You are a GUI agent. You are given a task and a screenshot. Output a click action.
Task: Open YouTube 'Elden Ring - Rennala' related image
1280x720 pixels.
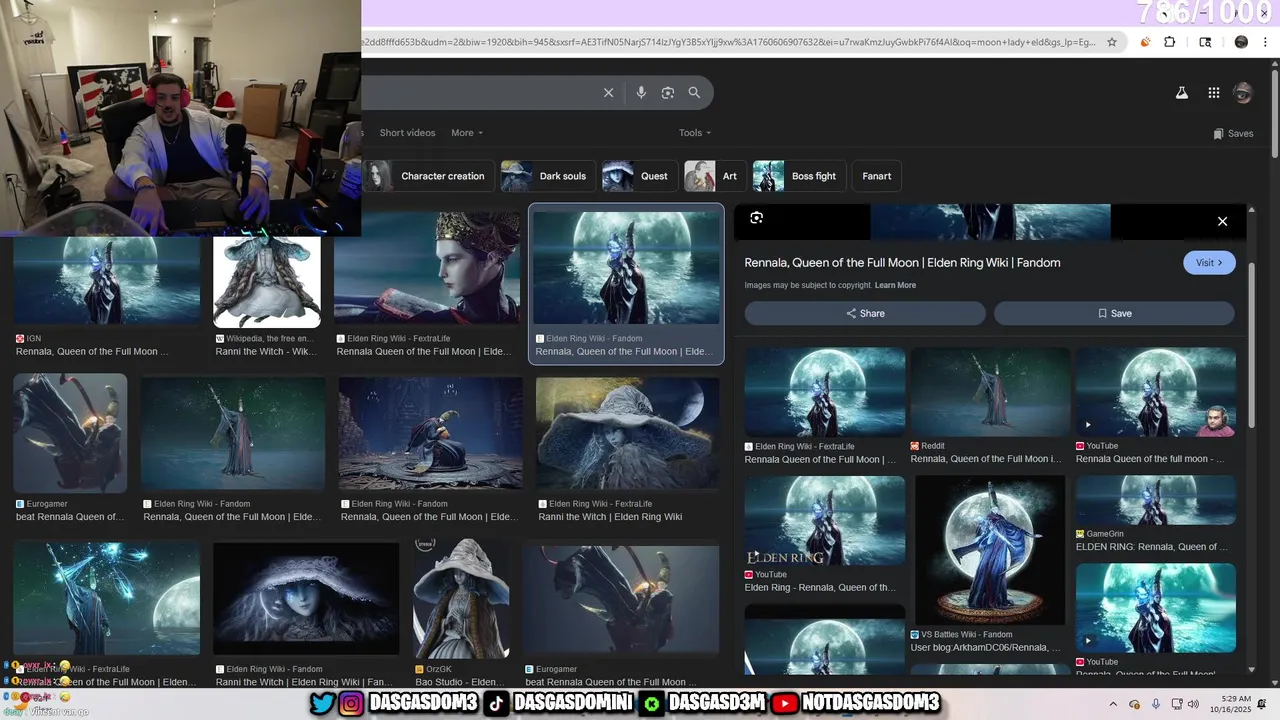(x=825, y=520)
